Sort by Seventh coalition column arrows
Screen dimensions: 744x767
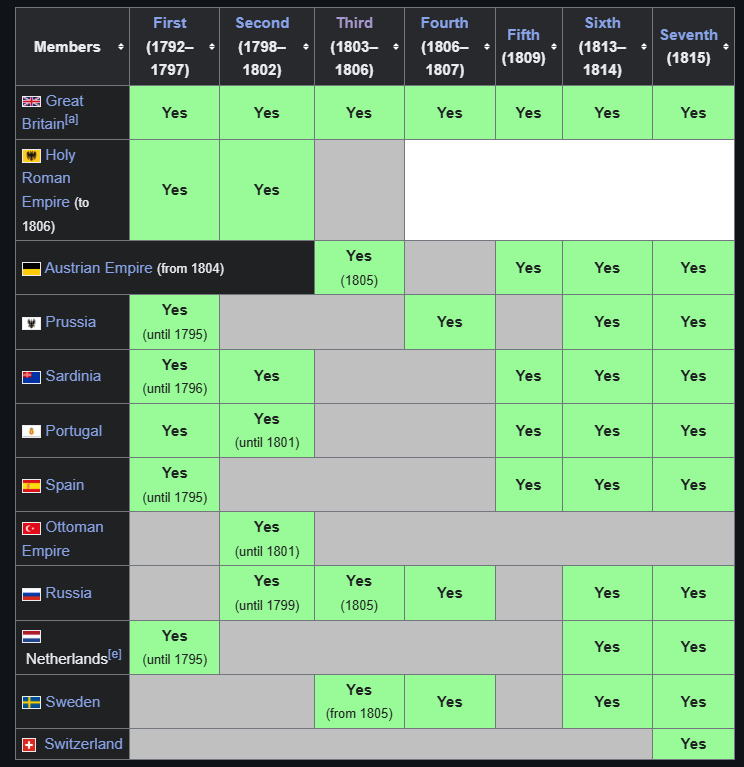pos(726,46)
